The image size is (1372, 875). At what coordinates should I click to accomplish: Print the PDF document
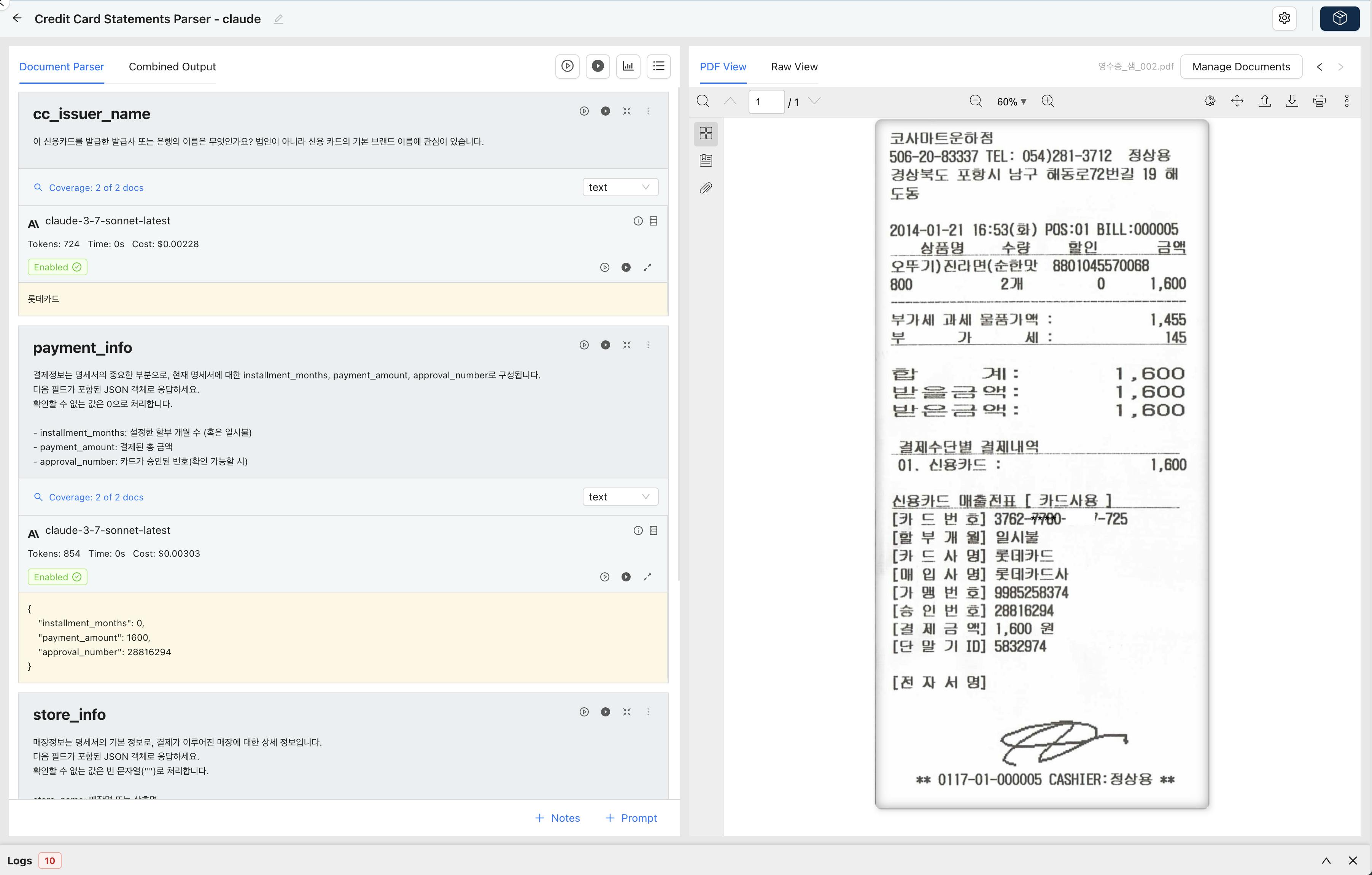[x=1319, y=102]
